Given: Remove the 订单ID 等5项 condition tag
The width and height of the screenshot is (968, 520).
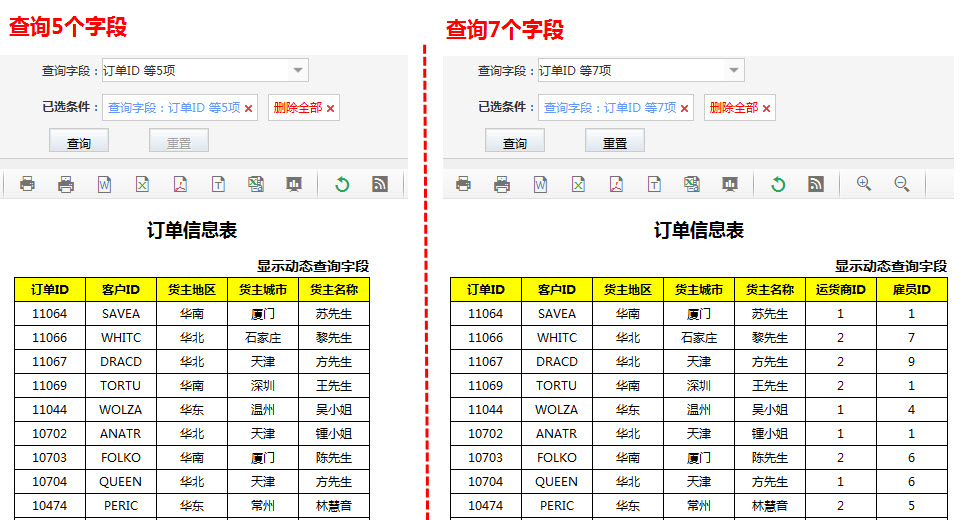Looking at the screenshot, I should click(x=249, y=108).
